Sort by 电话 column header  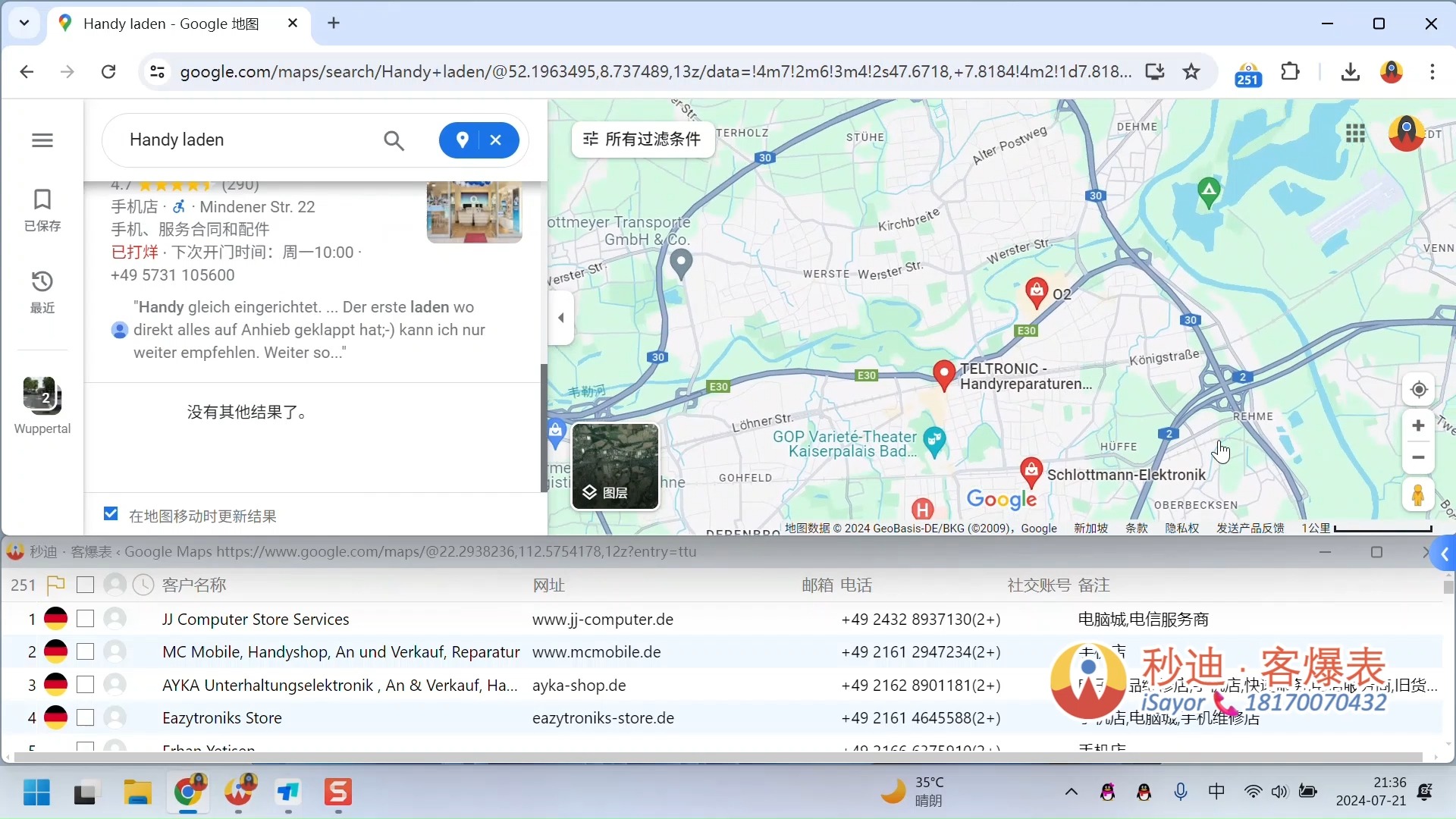tap(856, 585)
